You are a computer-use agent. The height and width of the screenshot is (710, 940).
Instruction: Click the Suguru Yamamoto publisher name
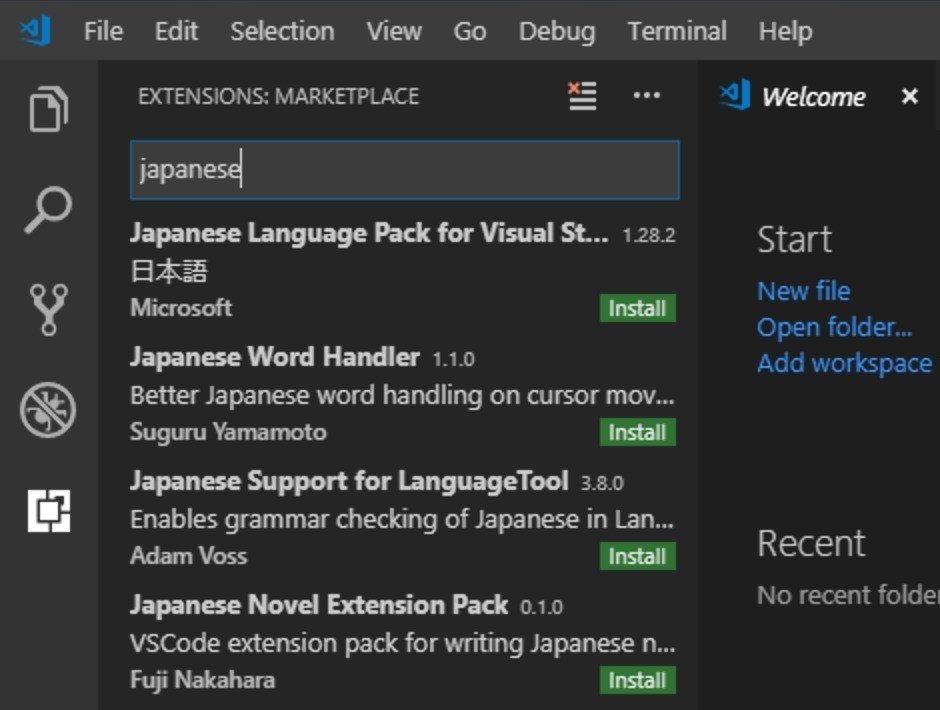[x=228, y=432]
